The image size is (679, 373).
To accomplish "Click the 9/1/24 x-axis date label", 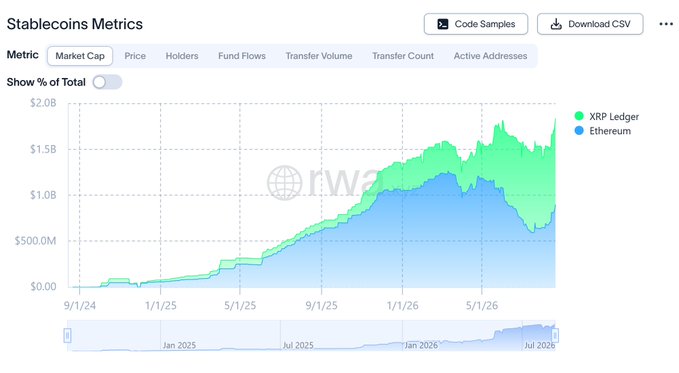I will tap(80, 305).
